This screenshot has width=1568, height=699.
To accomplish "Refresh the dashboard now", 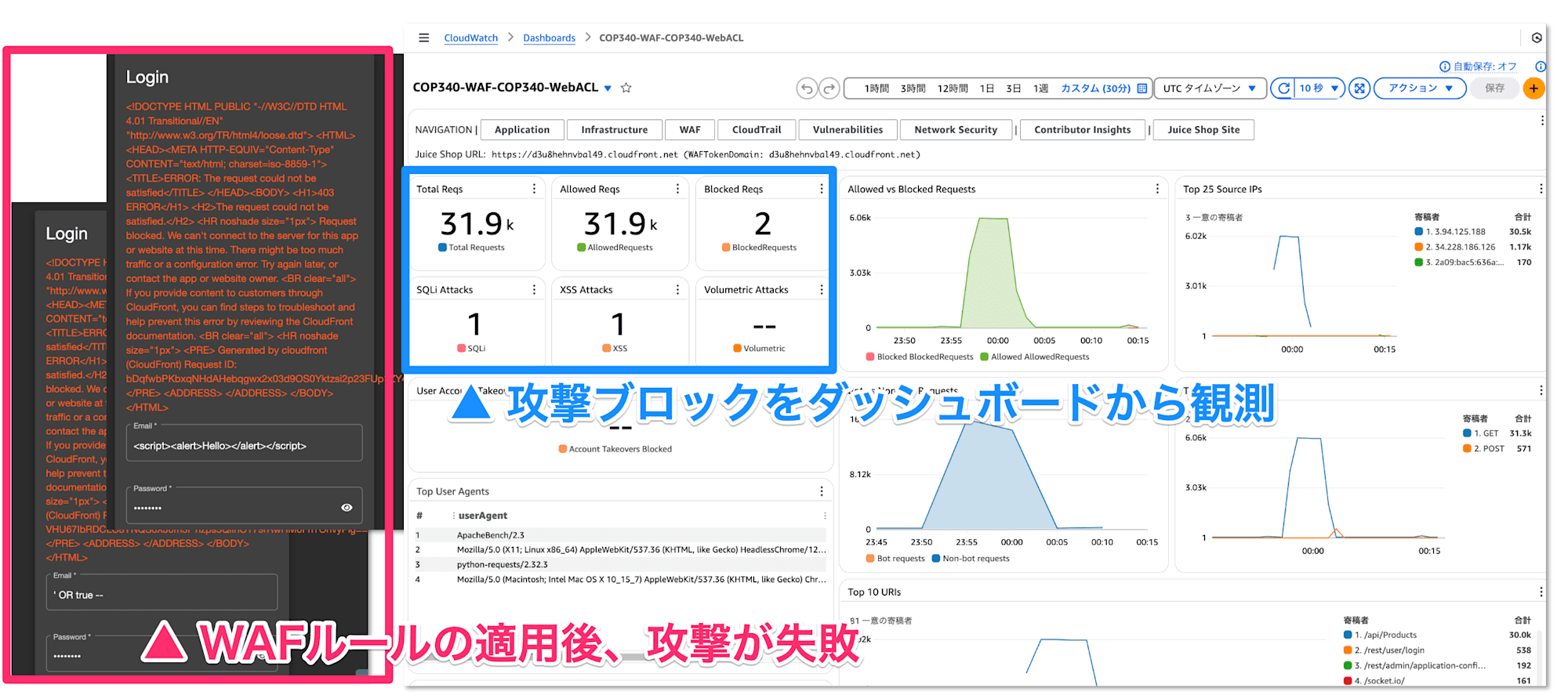I will pyautogui.click(x=1283, y=89).
